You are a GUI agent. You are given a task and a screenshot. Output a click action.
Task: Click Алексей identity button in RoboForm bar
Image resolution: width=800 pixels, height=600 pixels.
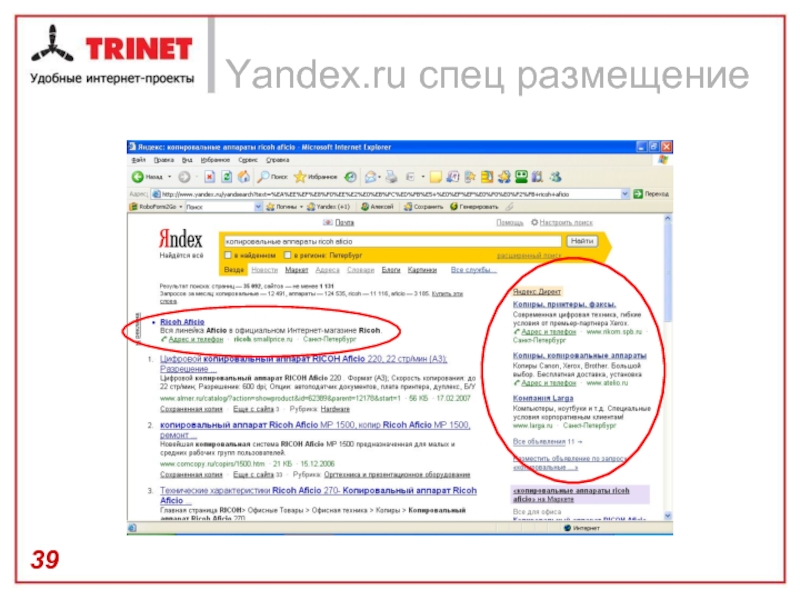[x=377, y=207]
